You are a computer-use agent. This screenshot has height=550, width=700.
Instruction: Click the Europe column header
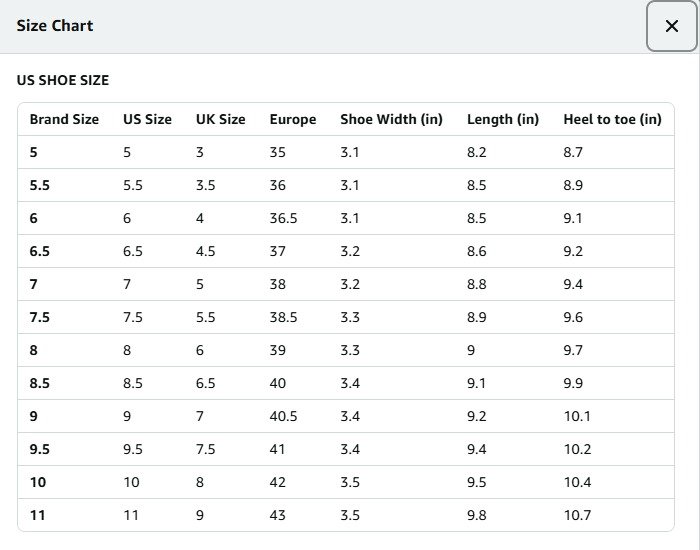[x=292, y=119]
